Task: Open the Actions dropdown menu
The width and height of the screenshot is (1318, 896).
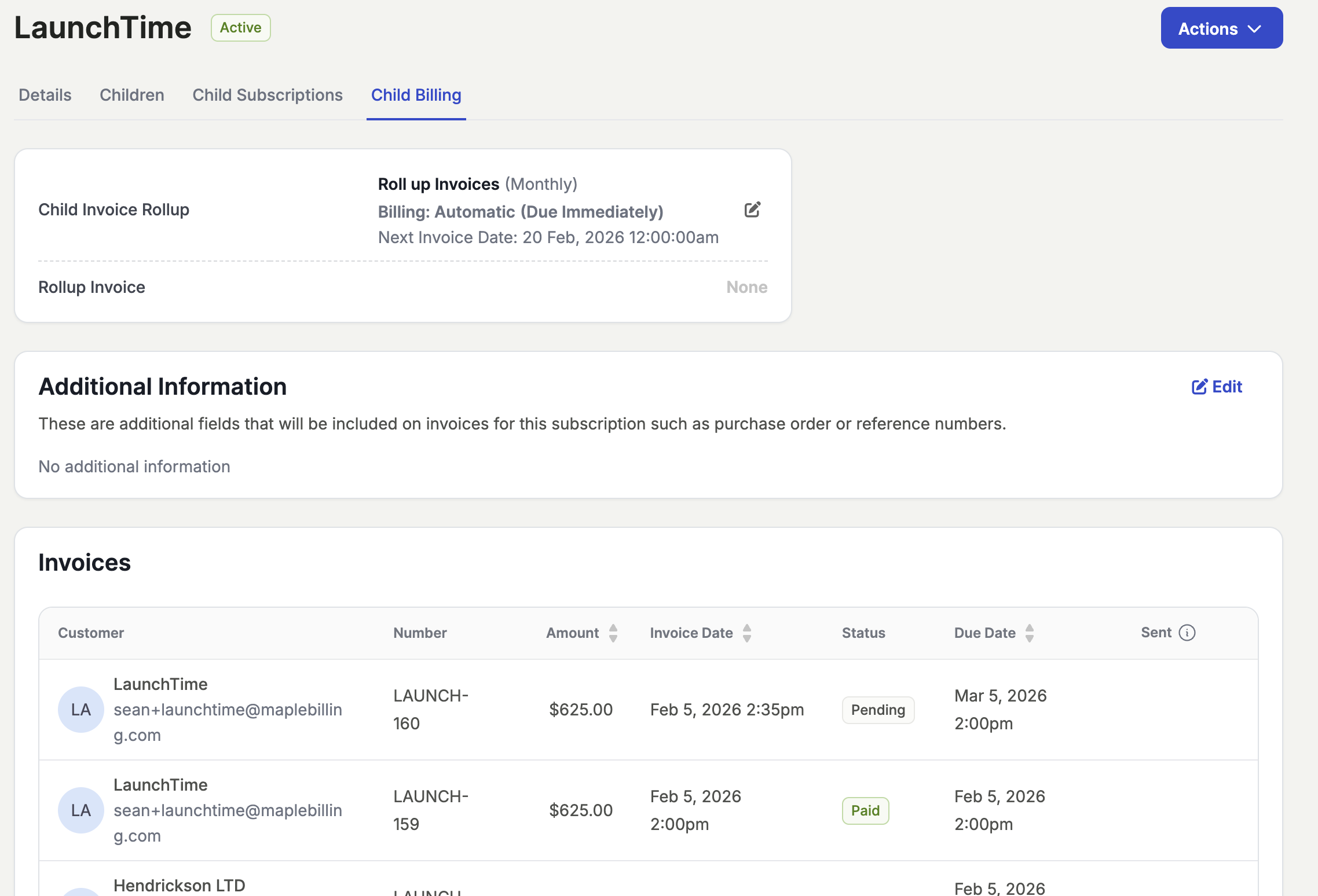Action: point(1221,28)
